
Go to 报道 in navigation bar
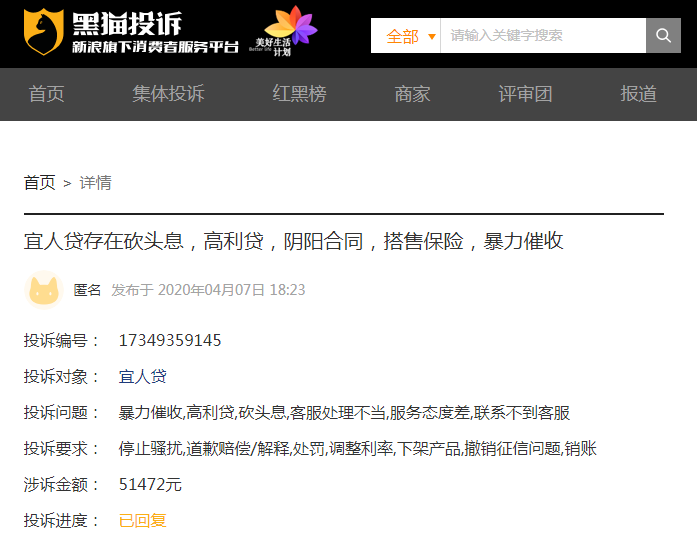tap(638, 94)
